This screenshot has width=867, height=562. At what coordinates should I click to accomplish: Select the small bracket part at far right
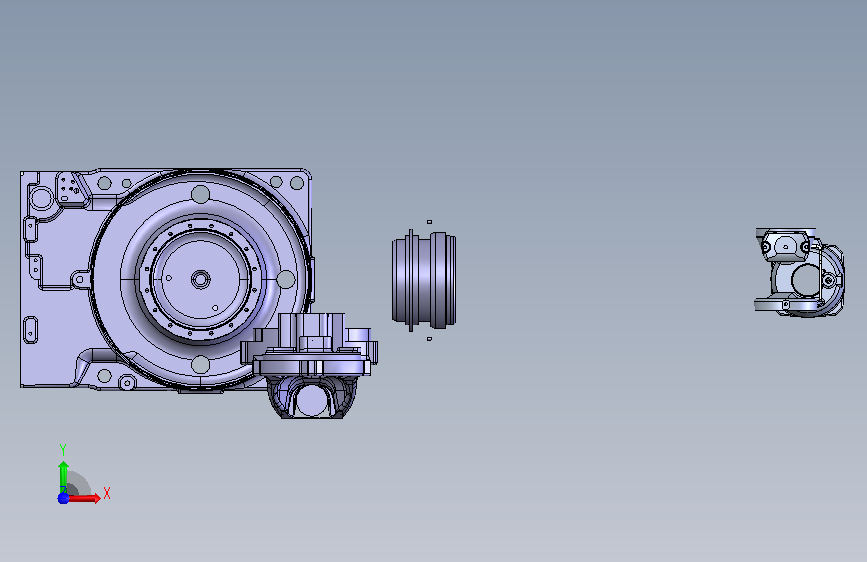point(800,273)
